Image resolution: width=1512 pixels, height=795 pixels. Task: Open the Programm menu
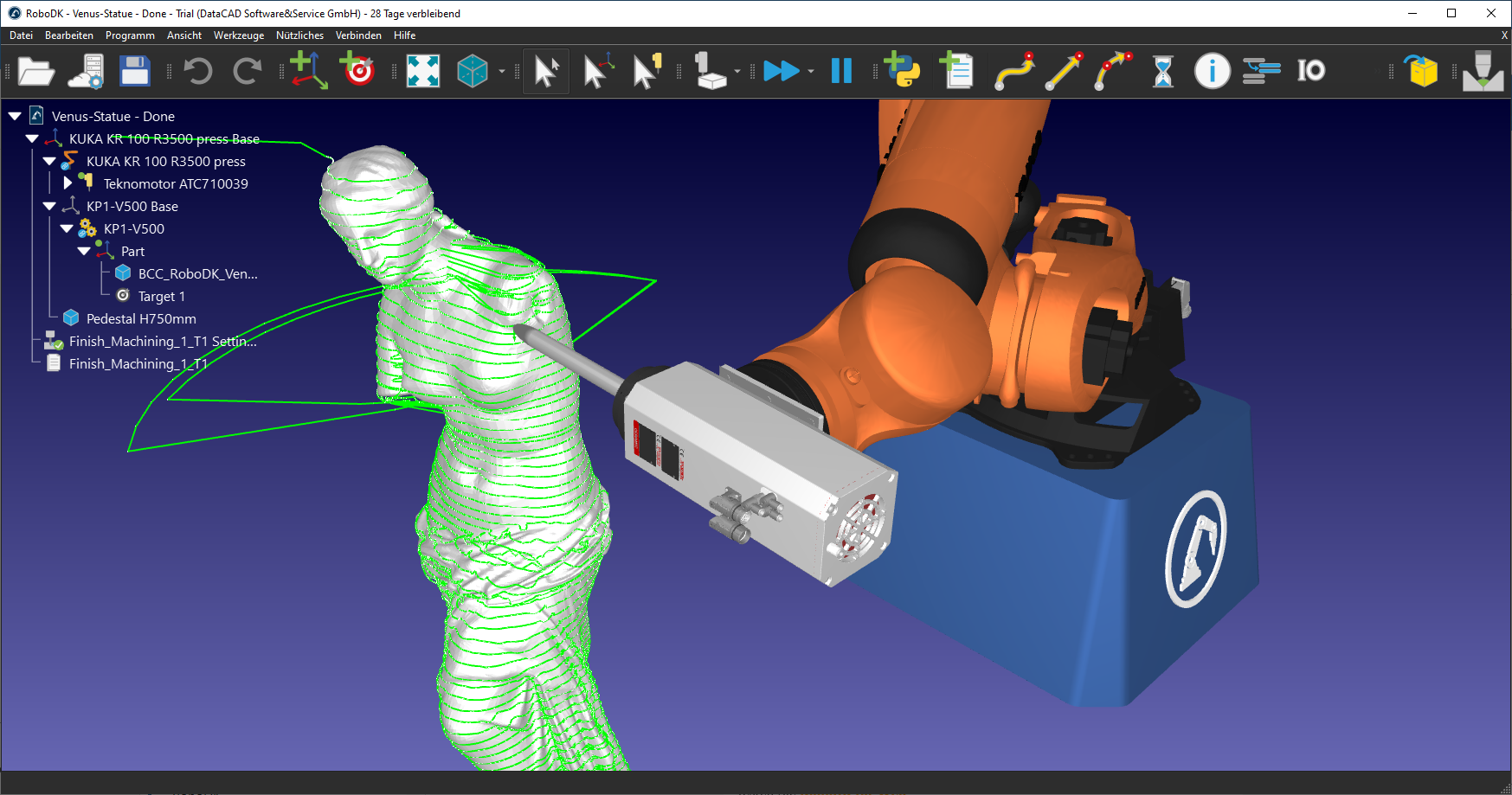130,35
